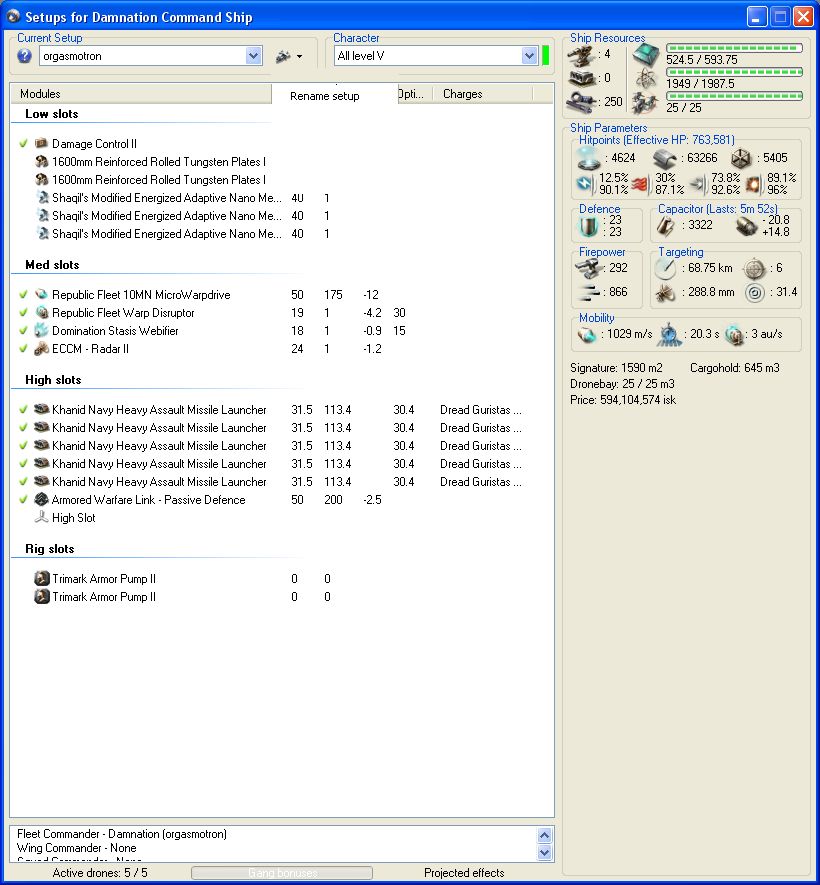This screenshot has height=885, width=820.
Task: Click the capacitor icon showing 3322
Action: pos(666,225)
